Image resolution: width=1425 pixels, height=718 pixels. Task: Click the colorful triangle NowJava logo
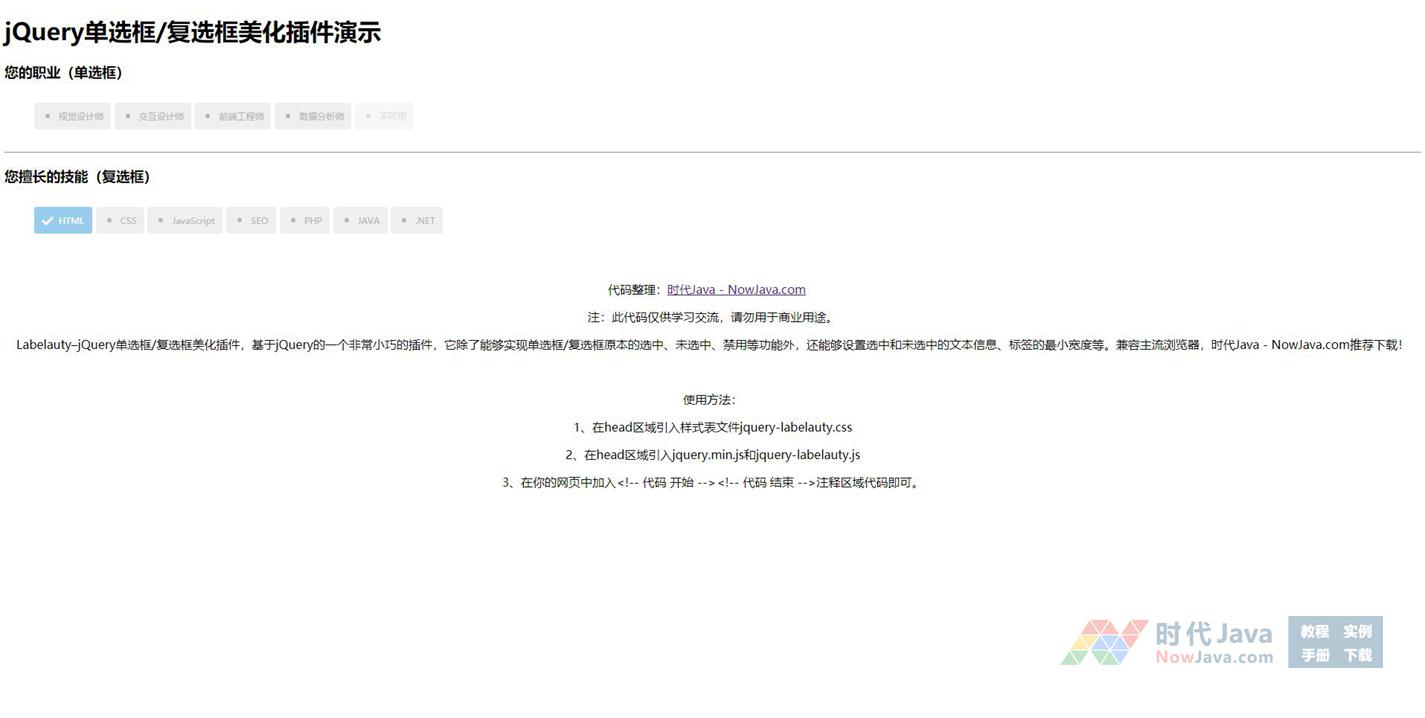[x=1104, y=642]
